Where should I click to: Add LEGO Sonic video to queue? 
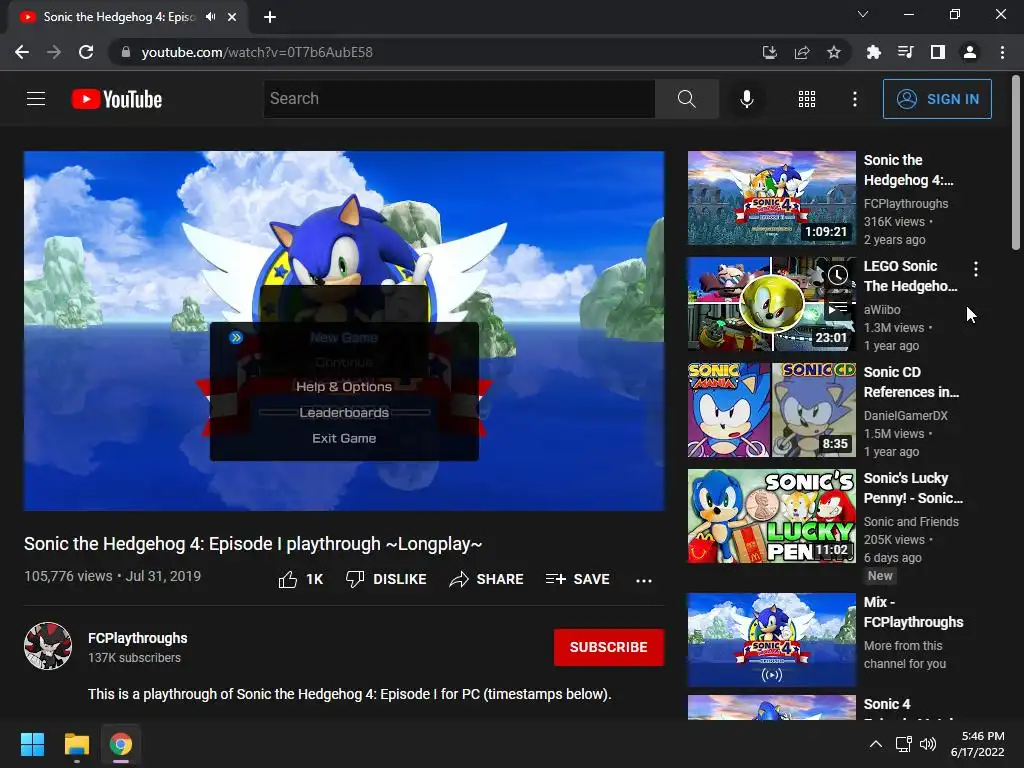click(838, 307)
